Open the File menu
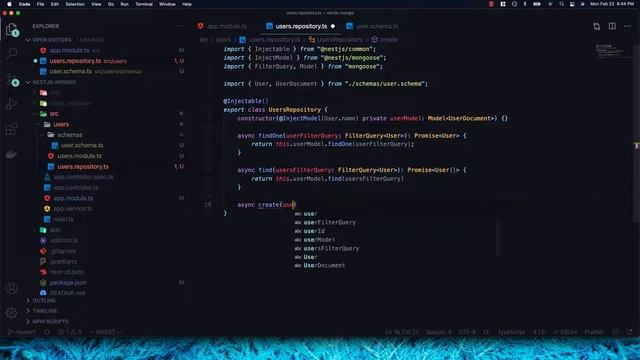This screenshot has width=640, height=360. [x=40, y=4]
